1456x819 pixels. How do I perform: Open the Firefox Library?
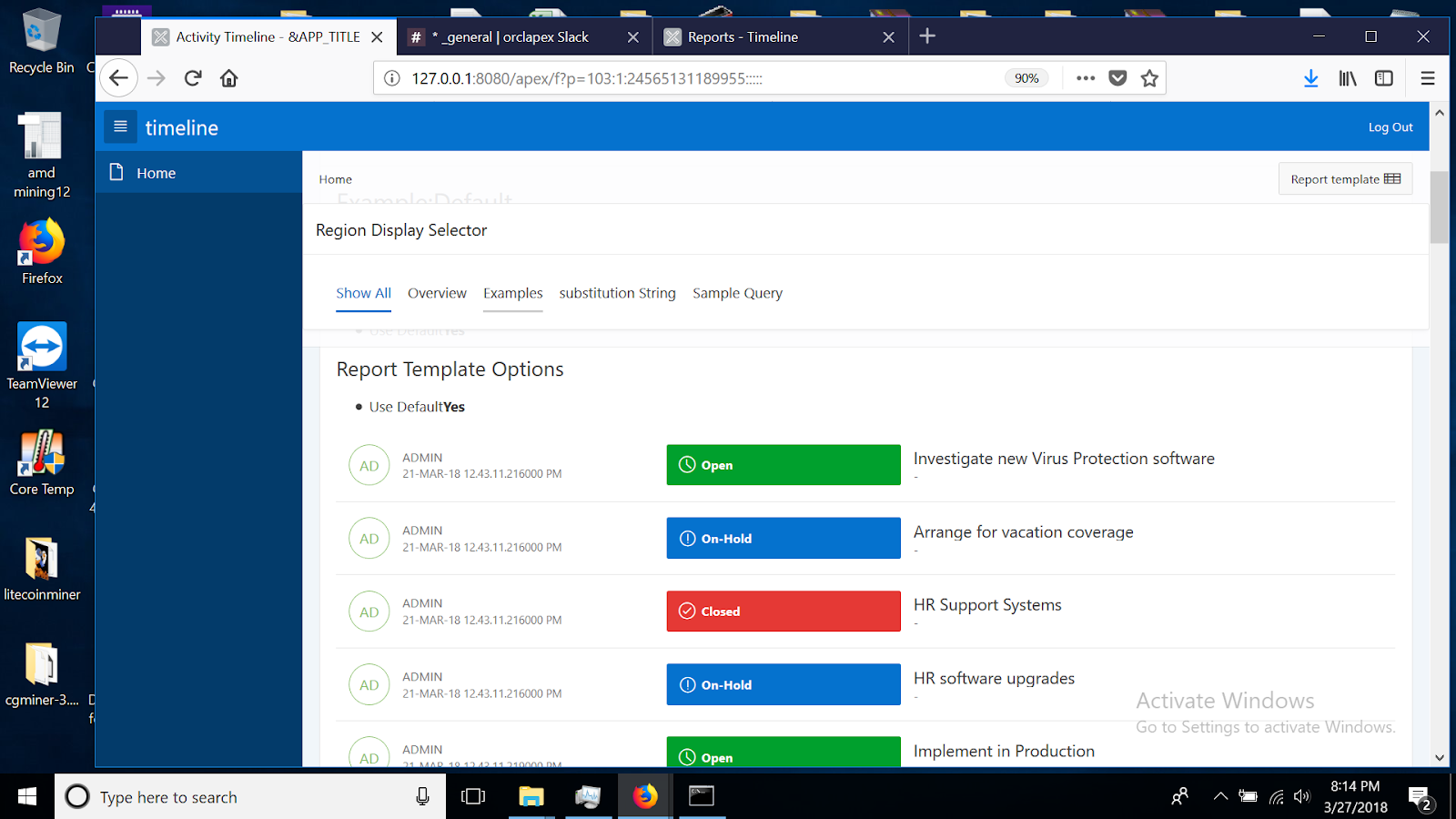pos(1347,78)
